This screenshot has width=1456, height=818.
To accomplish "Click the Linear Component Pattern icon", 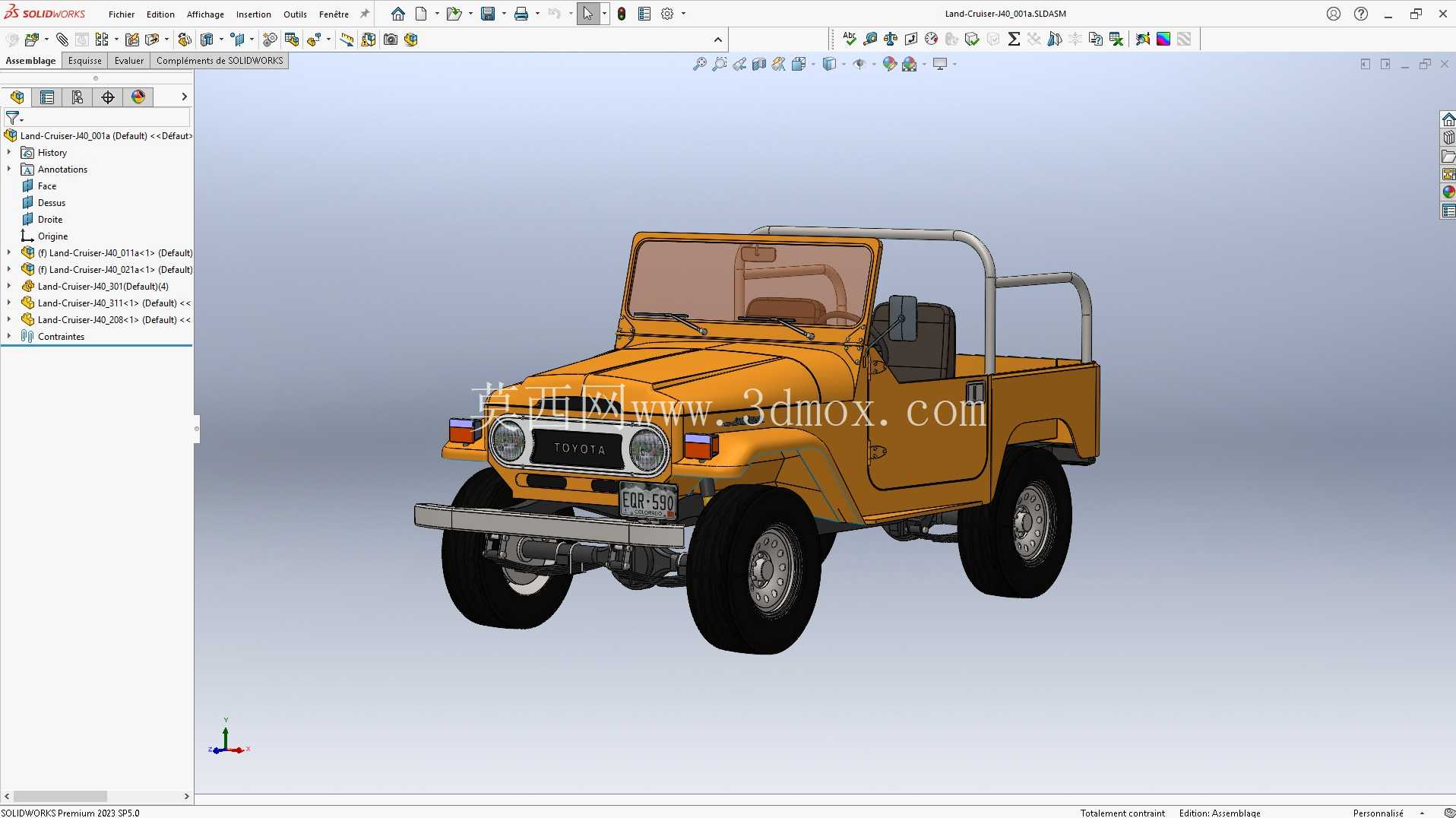I will click(x=102, y=40).
